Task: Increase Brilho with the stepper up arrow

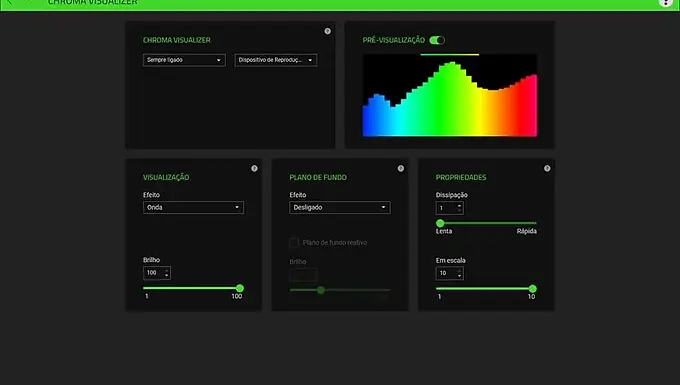Action: click(167, 270)
